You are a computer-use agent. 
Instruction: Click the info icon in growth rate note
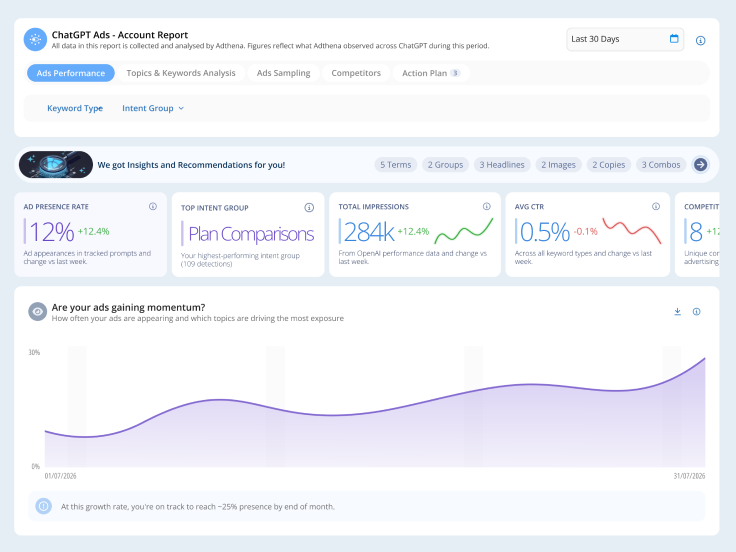pos(44,506)
